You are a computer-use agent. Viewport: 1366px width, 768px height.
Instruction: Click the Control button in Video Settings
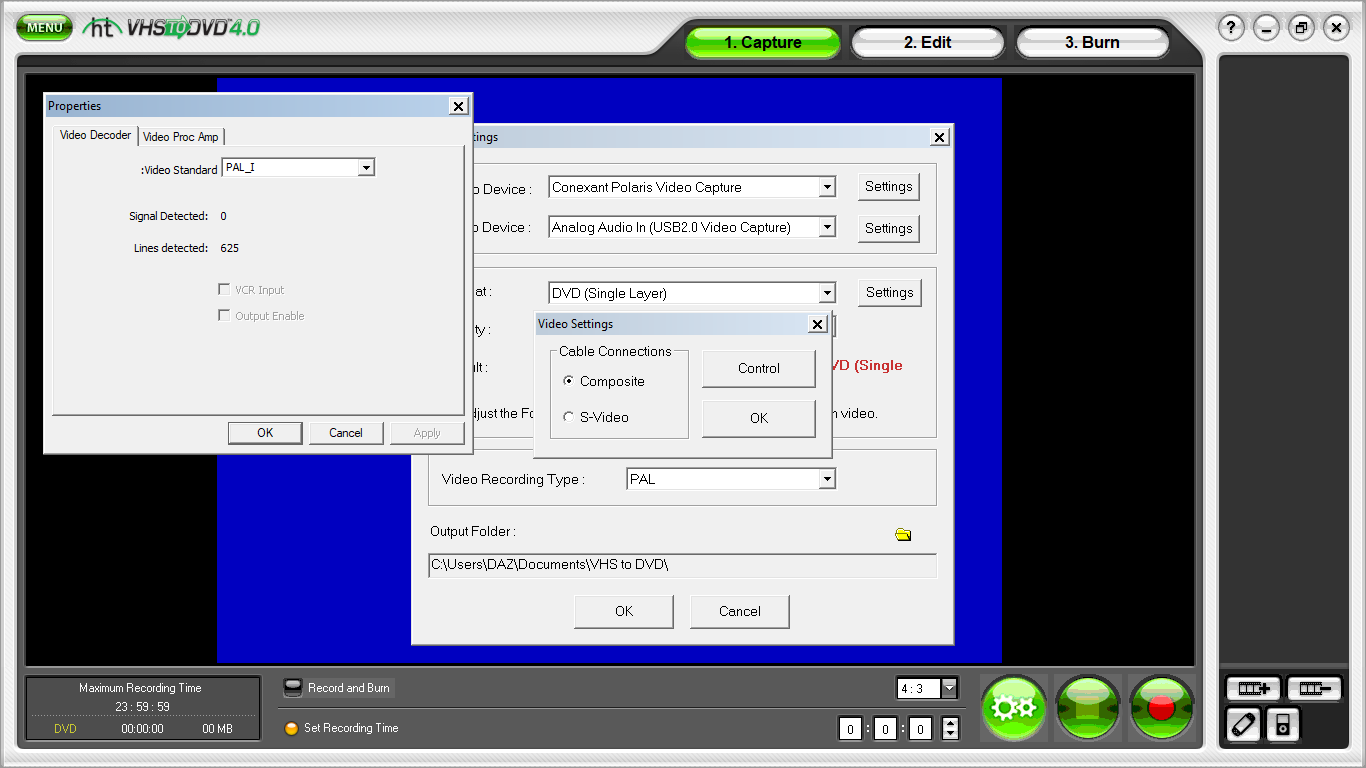[x=759, y=368]
